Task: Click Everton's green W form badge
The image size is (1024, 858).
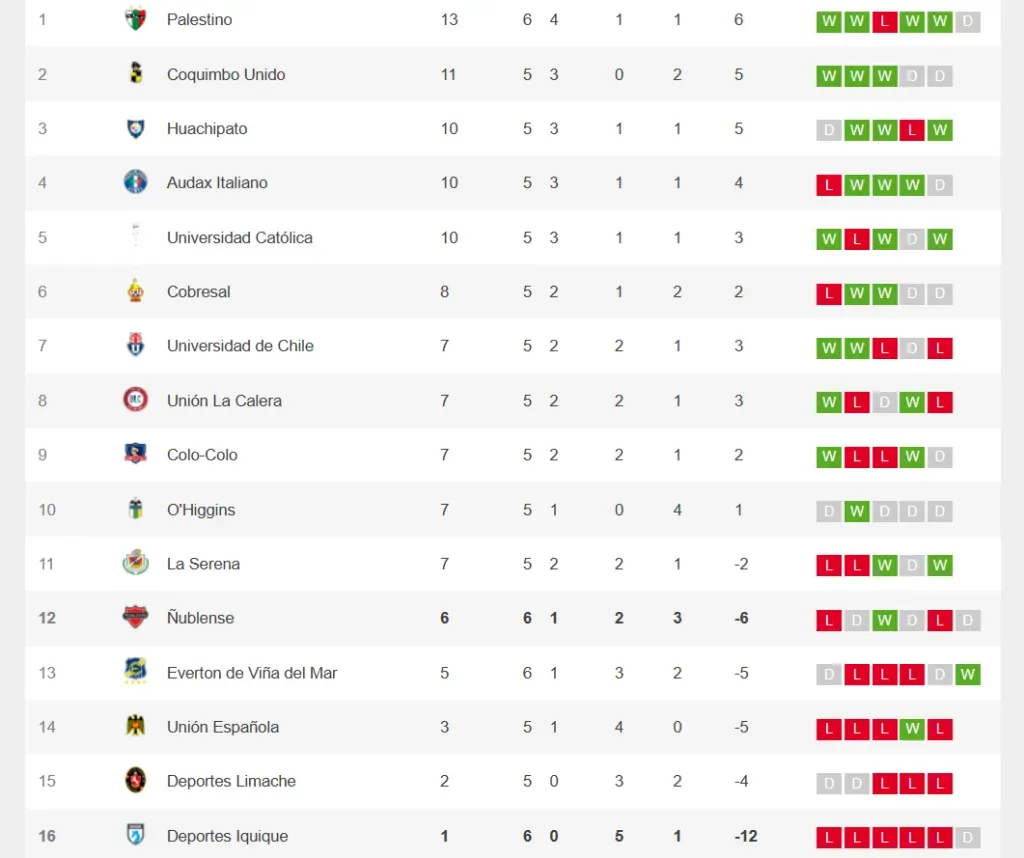Action: pyautogui.click(x=967, y=675)
